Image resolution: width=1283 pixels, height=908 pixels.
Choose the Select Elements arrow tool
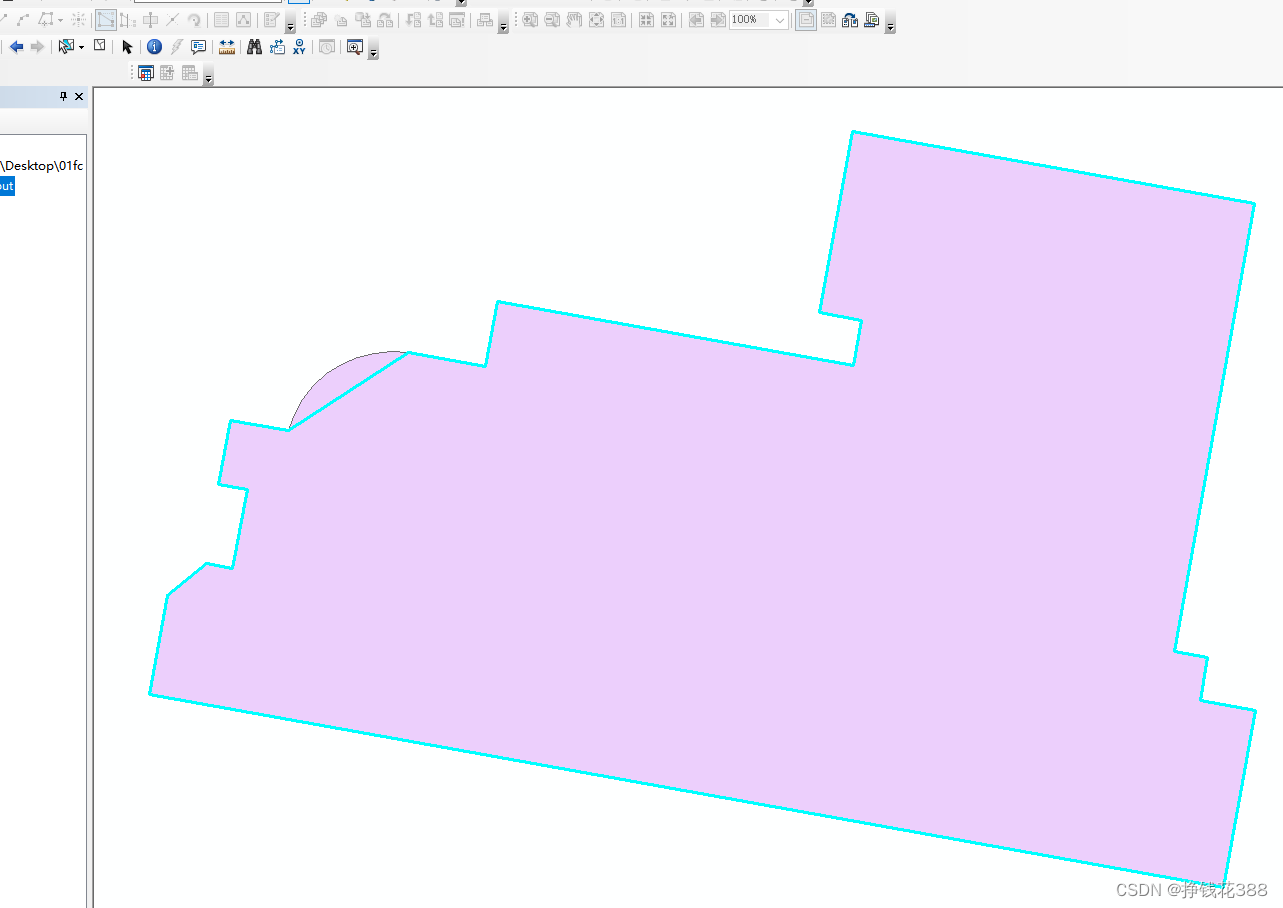pos(128,46)
